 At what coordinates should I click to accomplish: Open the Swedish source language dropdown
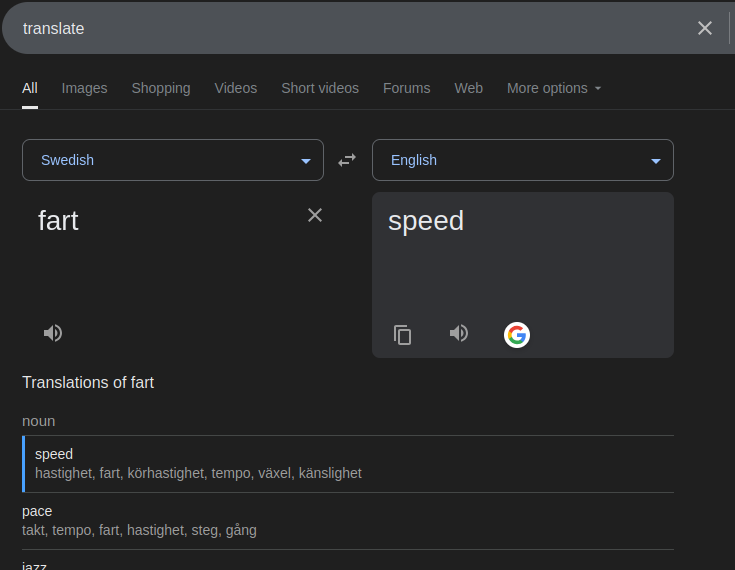(173, 160)
